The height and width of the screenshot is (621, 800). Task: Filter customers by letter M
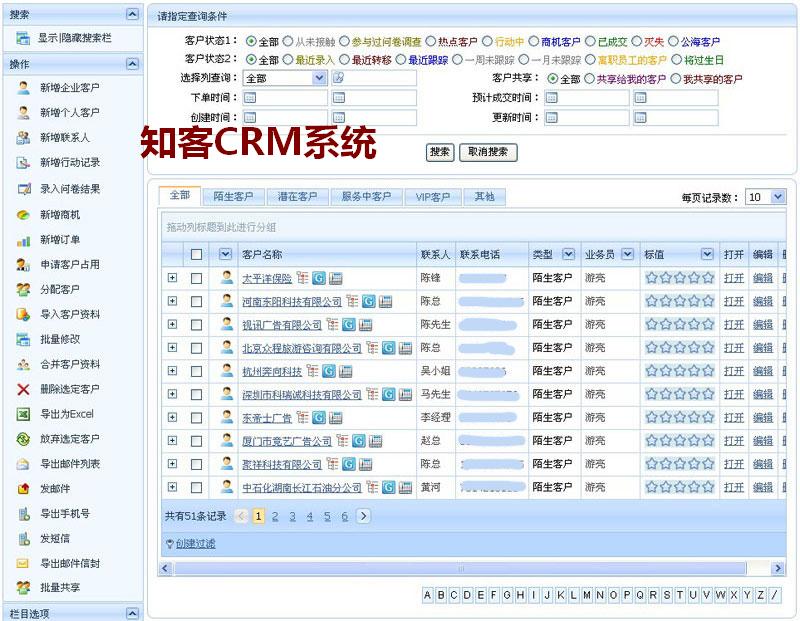pyautogui.click(x=587, y=595)
